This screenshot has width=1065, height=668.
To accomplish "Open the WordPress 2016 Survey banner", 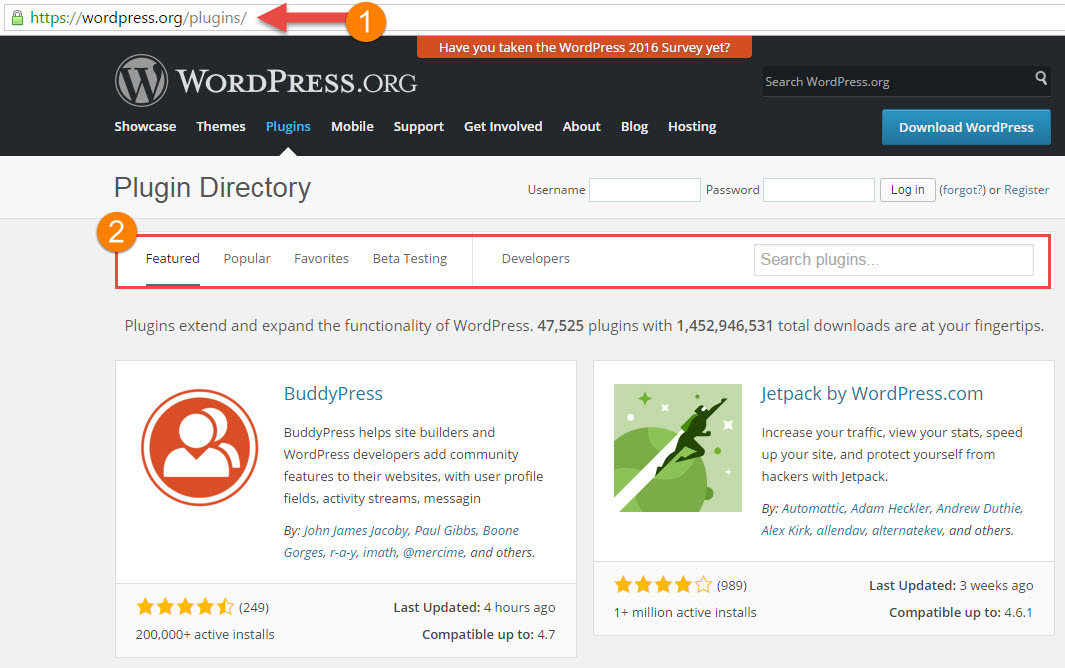I will pos(584,46).
